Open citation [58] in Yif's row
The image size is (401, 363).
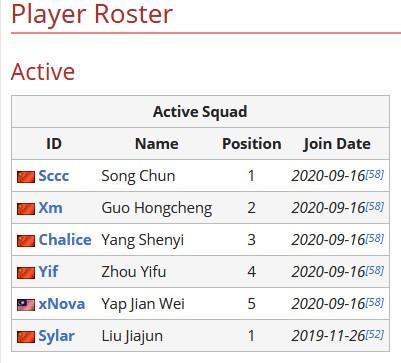(375, 270)
